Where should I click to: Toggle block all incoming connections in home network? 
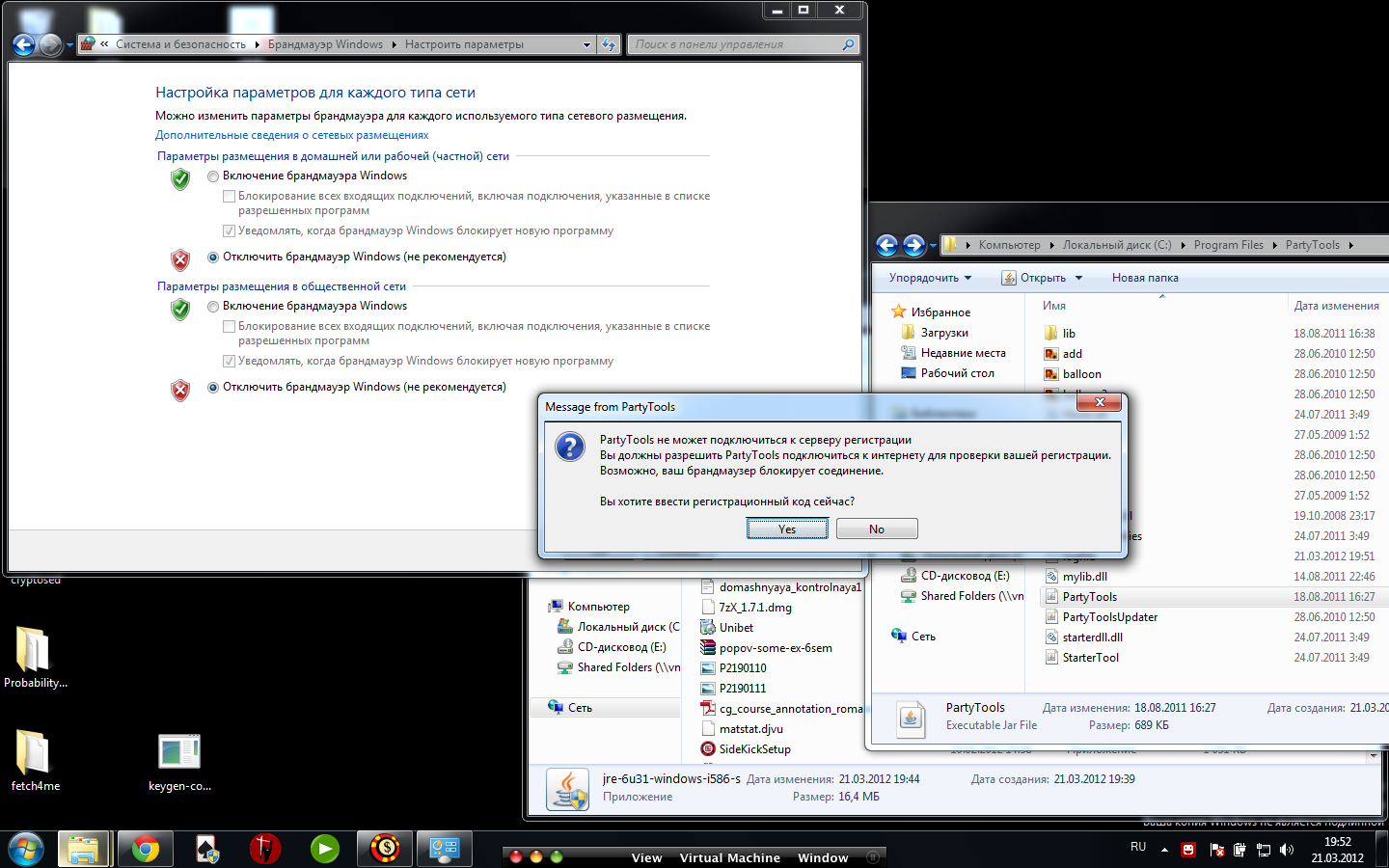click(229, 196)
